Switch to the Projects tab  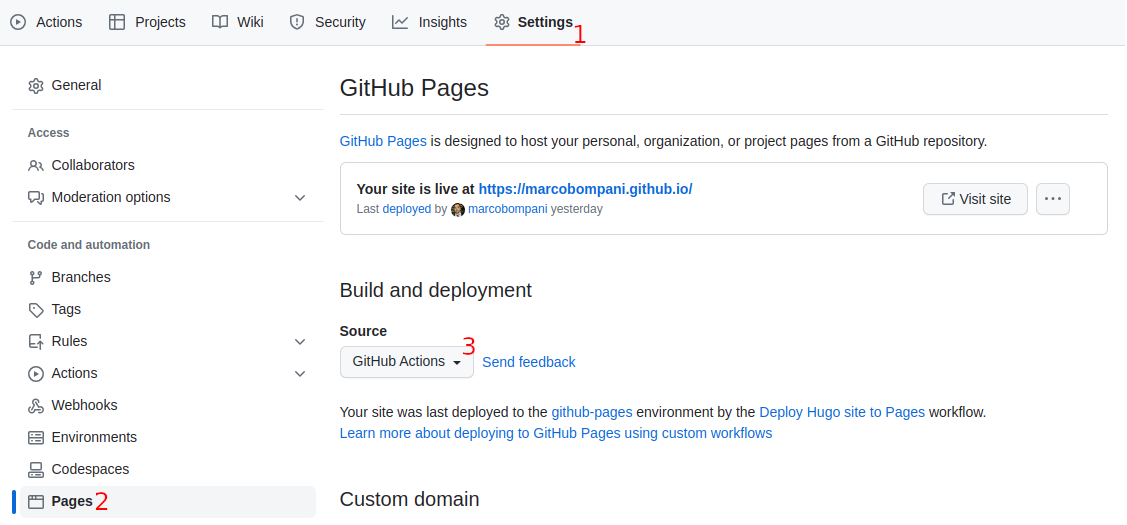pyautogui.click(x=147, y=22)
